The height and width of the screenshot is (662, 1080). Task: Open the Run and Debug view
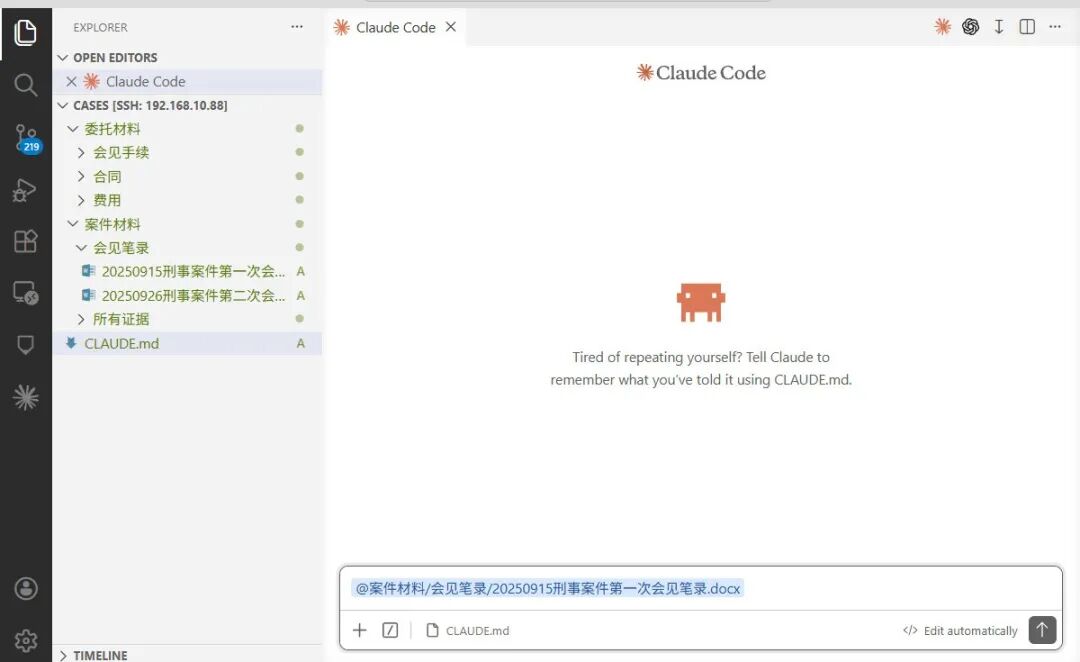point(25,190)
